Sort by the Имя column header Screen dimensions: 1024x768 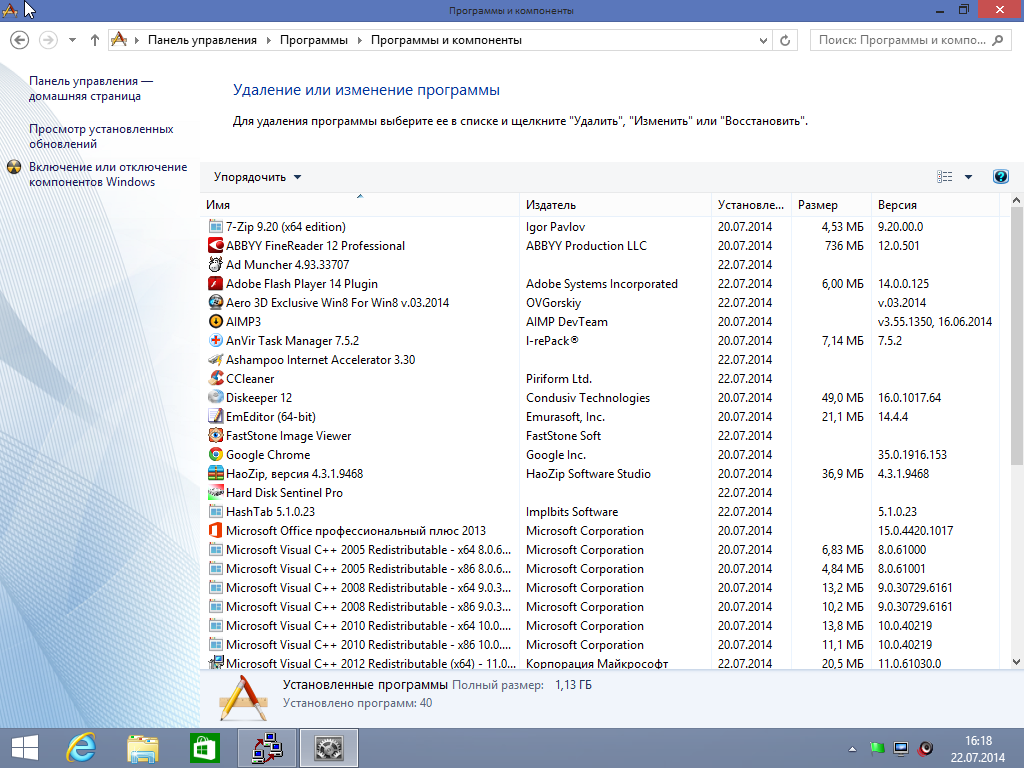coord(359,204)
